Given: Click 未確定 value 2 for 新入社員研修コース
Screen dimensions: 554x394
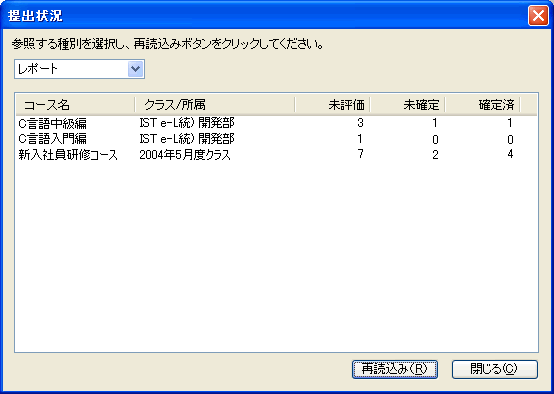Looking at the screenshot, I should (x=435, y=154).
